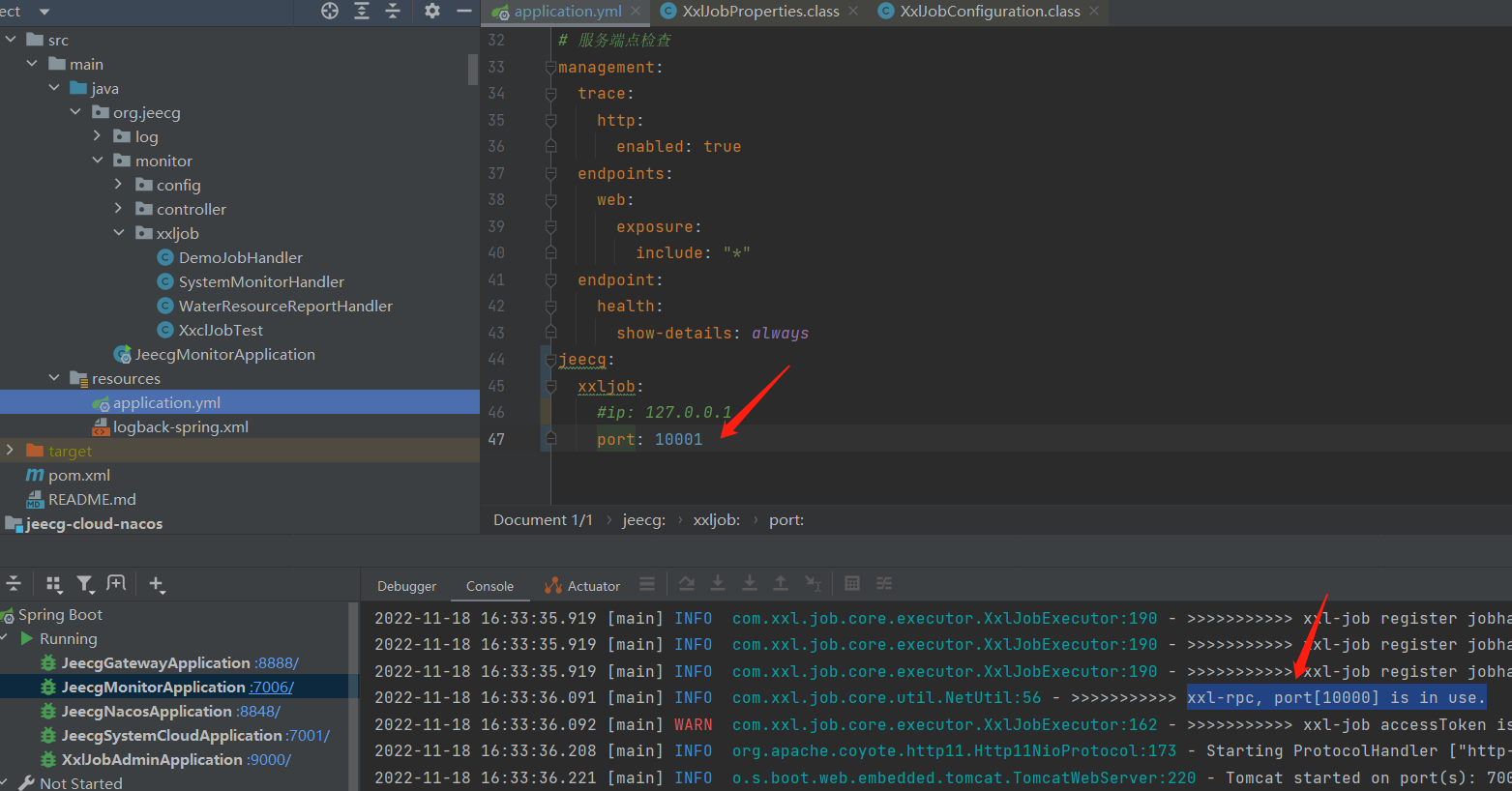Viewport: 1512px width, 791px height.
Task: Expand the target folder in the project tree
Action: [x=9, y=450]
